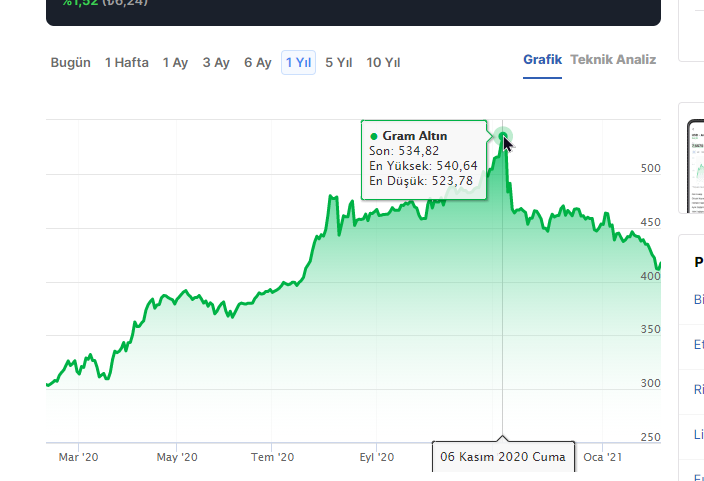Show the 1 Ay period
The width and height of the screenshot is (704, 481).
coord(175,63)
